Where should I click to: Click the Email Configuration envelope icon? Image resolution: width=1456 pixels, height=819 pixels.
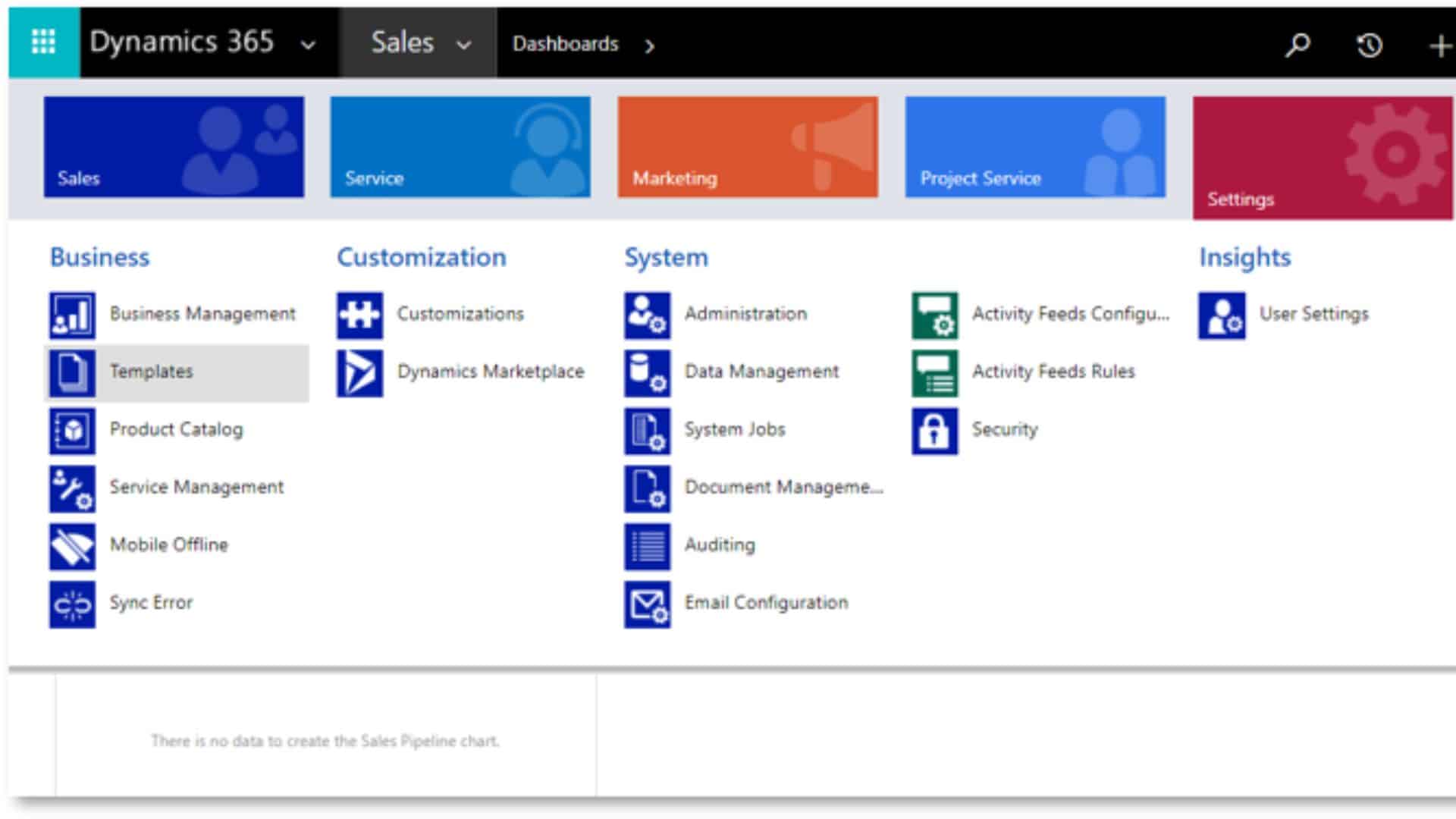click(647, 604)
